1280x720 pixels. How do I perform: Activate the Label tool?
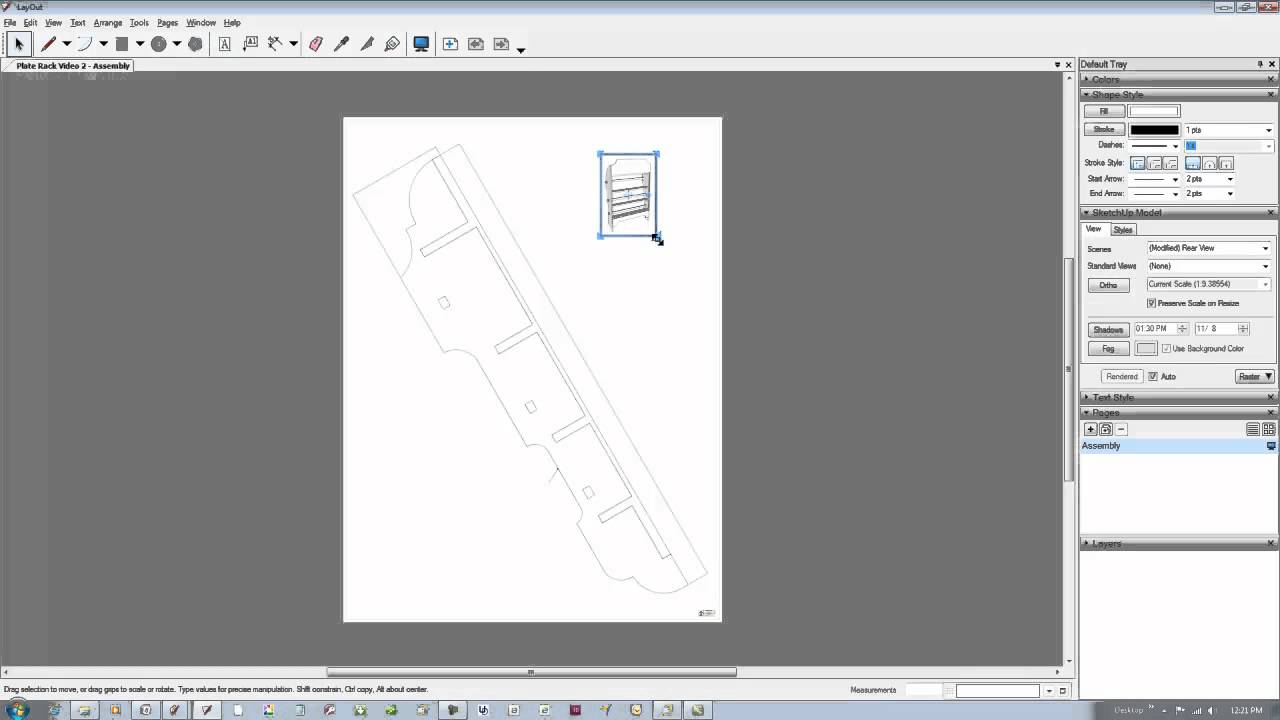250,44
